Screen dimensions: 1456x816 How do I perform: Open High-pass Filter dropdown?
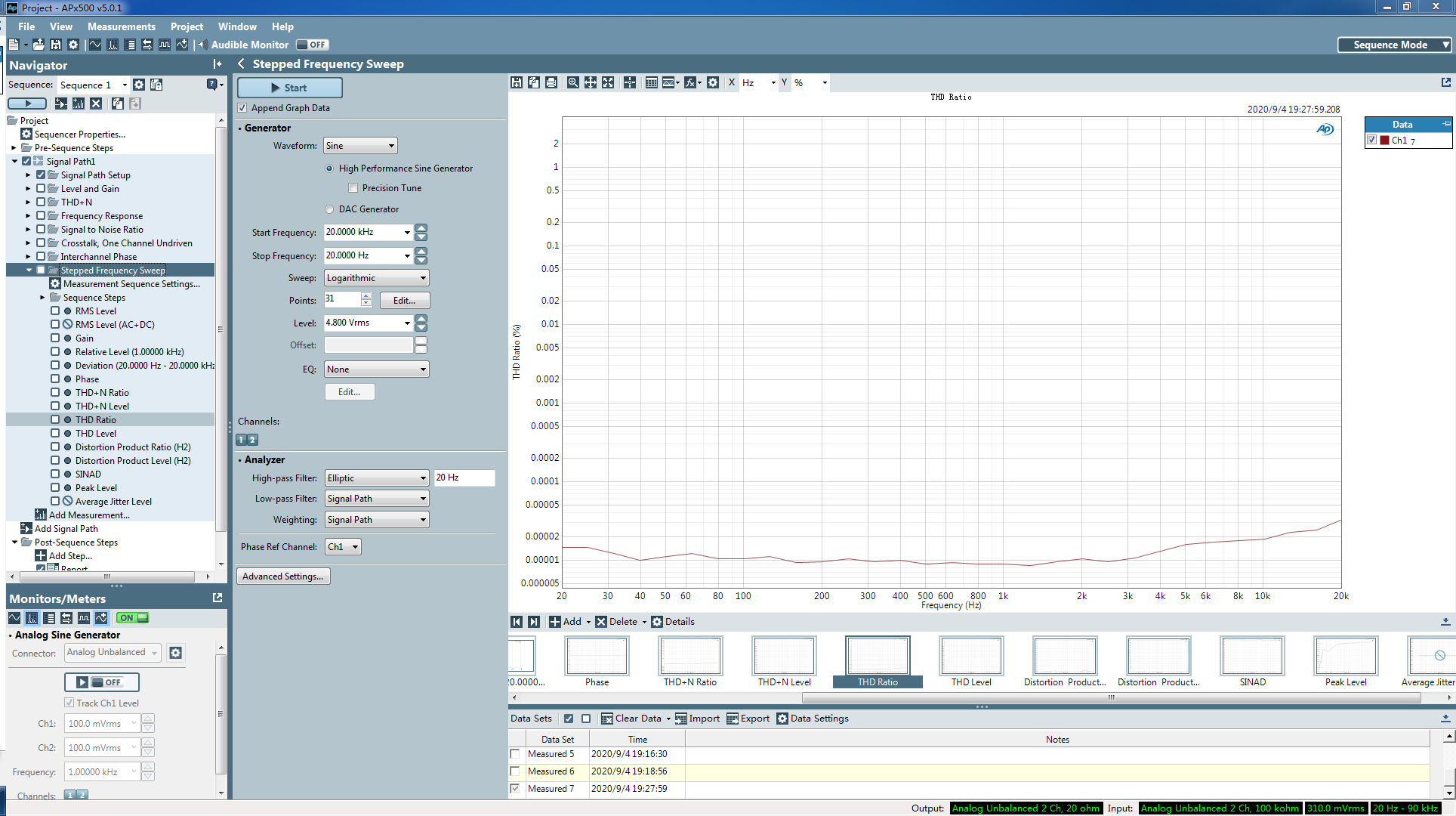tap(377, 478)
